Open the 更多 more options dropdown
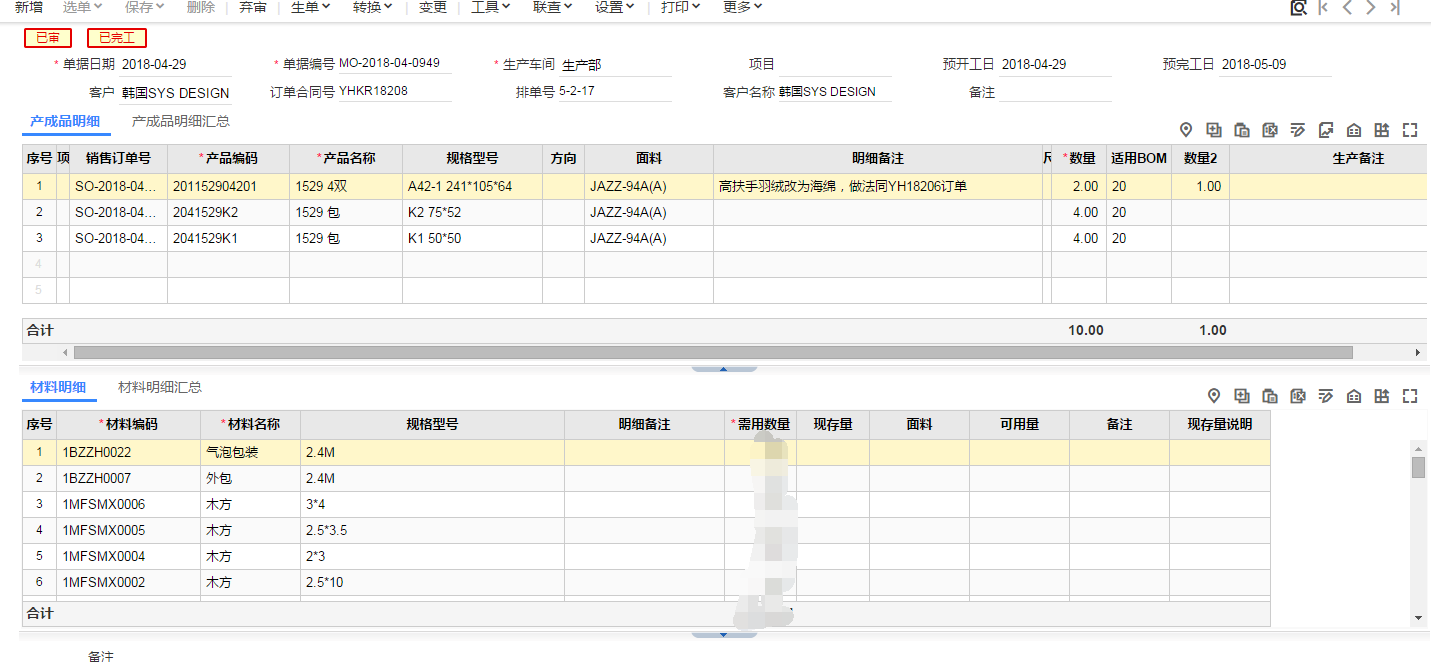This screenshot has height=662, width=1431. click(742, 7)
